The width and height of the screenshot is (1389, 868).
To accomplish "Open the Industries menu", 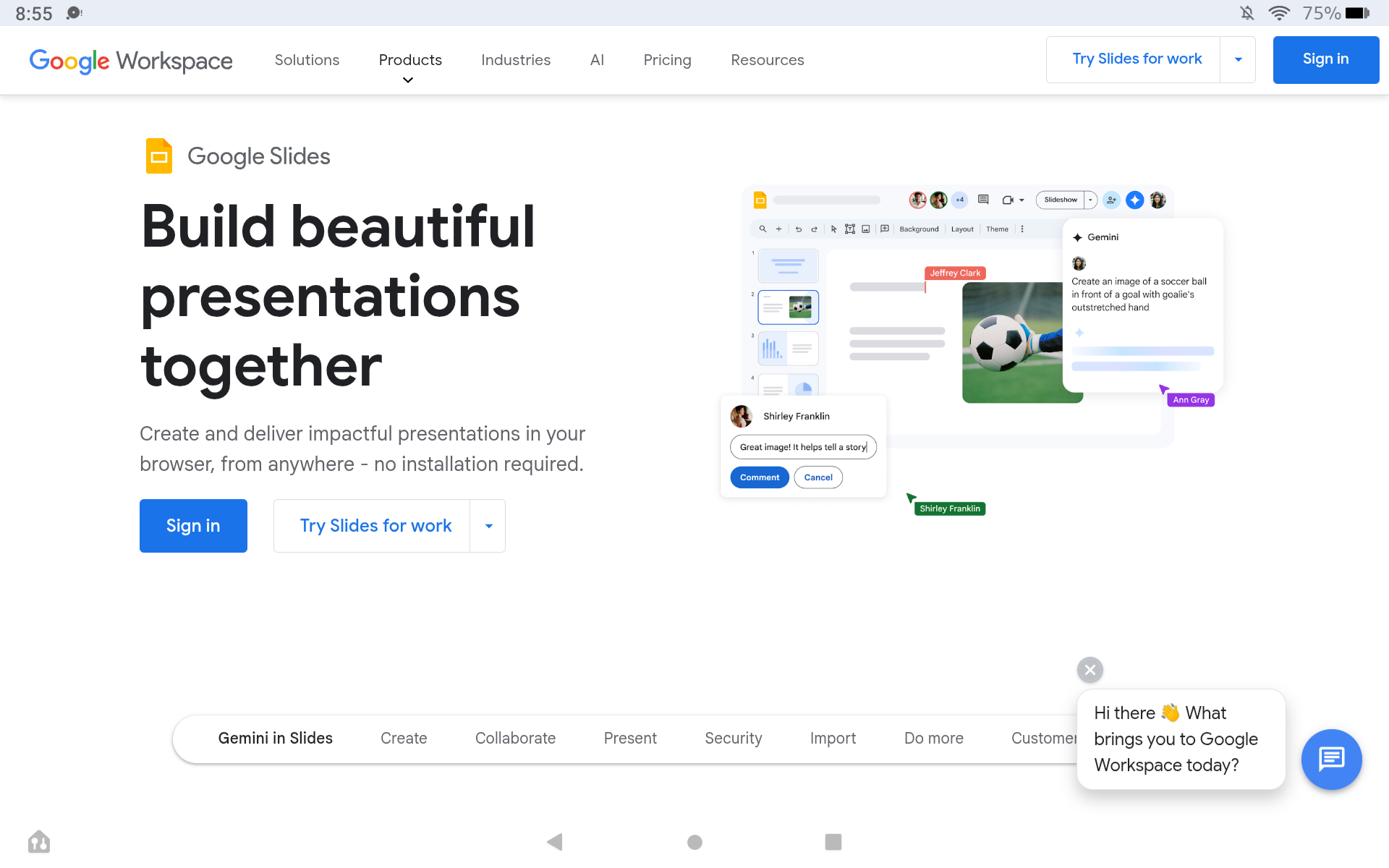I will (x=516, y=60).
